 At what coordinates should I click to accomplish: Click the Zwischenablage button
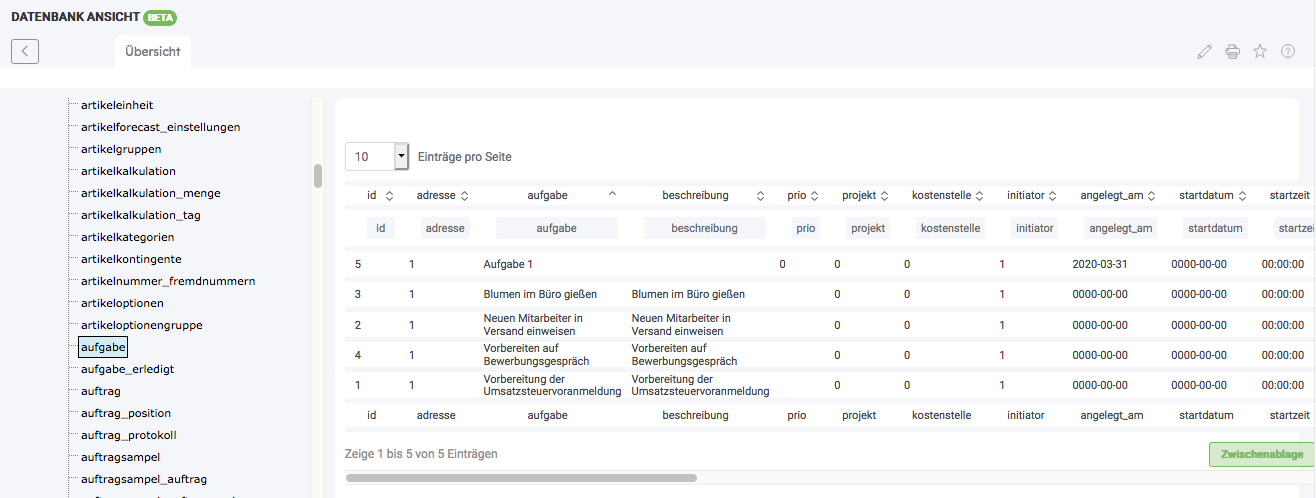click(1261, 454)
